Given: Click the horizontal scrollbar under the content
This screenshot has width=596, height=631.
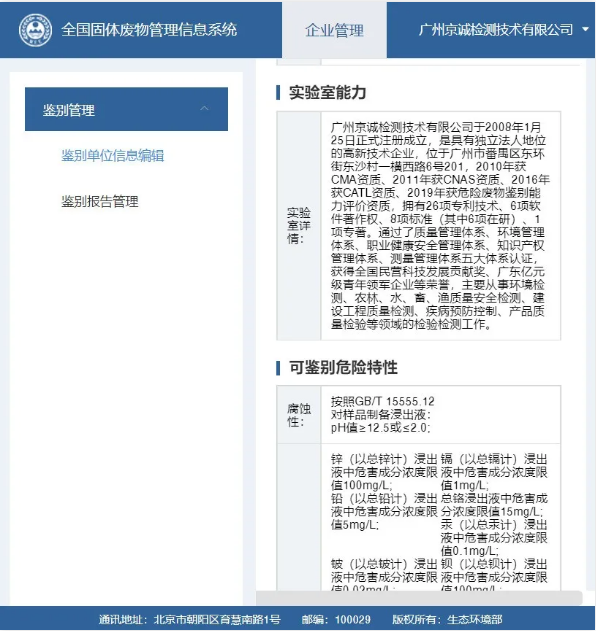Looking at the screenshot, I should click(x=419, y=598).
